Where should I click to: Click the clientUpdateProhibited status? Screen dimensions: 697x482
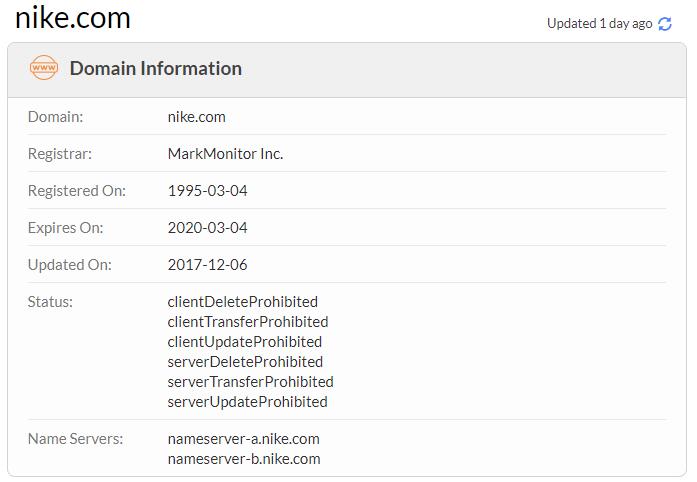tap(245, 341)
